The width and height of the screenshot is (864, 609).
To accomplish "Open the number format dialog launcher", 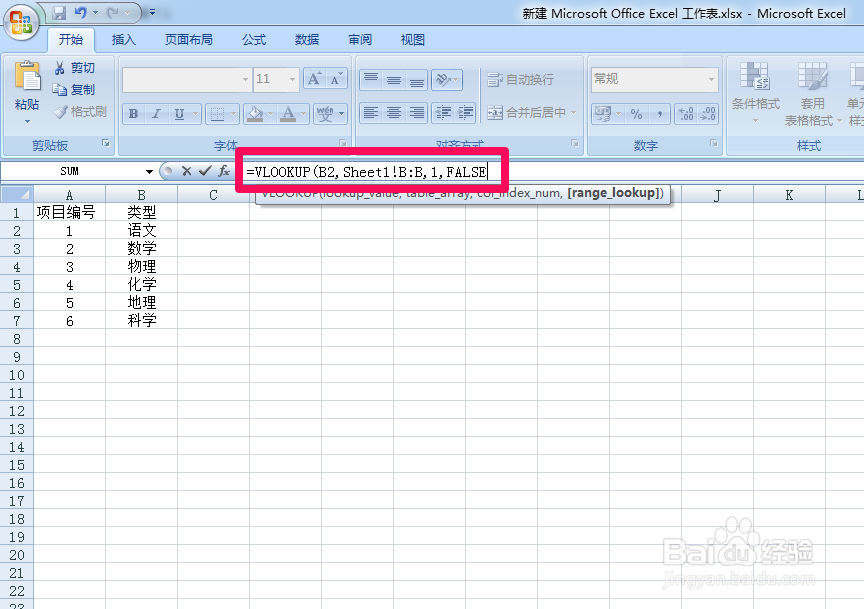I will [x=714, y=143].
